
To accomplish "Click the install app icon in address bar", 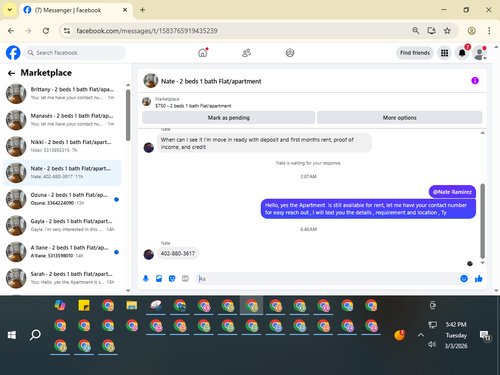I will click(431, 31).
